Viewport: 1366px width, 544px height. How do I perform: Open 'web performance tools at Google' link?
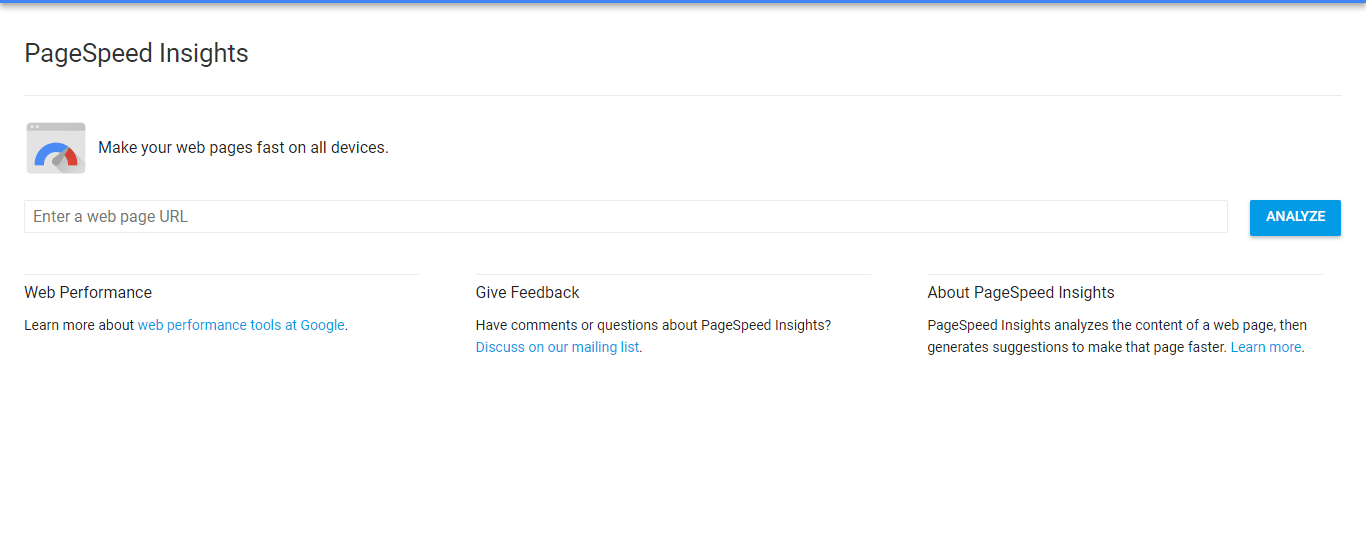[x=241, y=325]
